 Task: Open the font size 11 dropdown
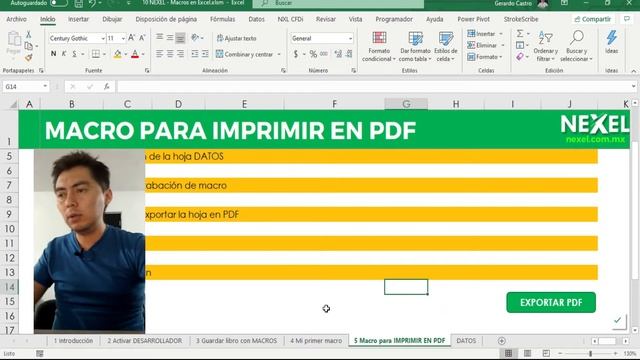[x=123, y=38]
